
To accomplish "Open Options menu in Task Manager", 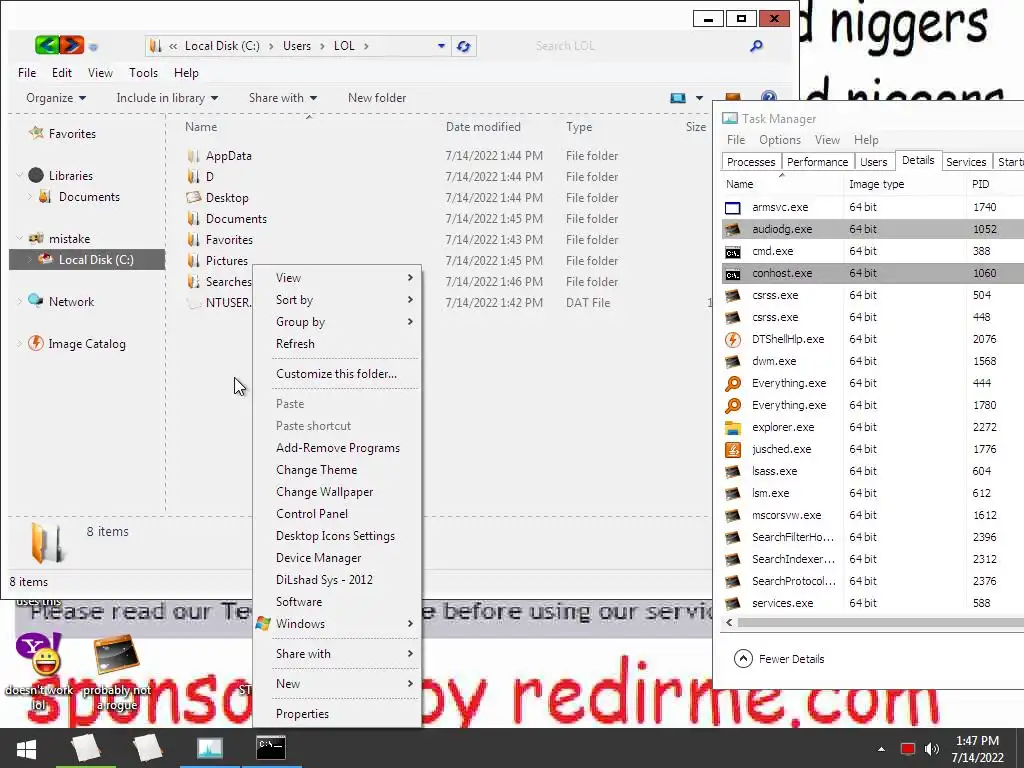I will (780, 140).
